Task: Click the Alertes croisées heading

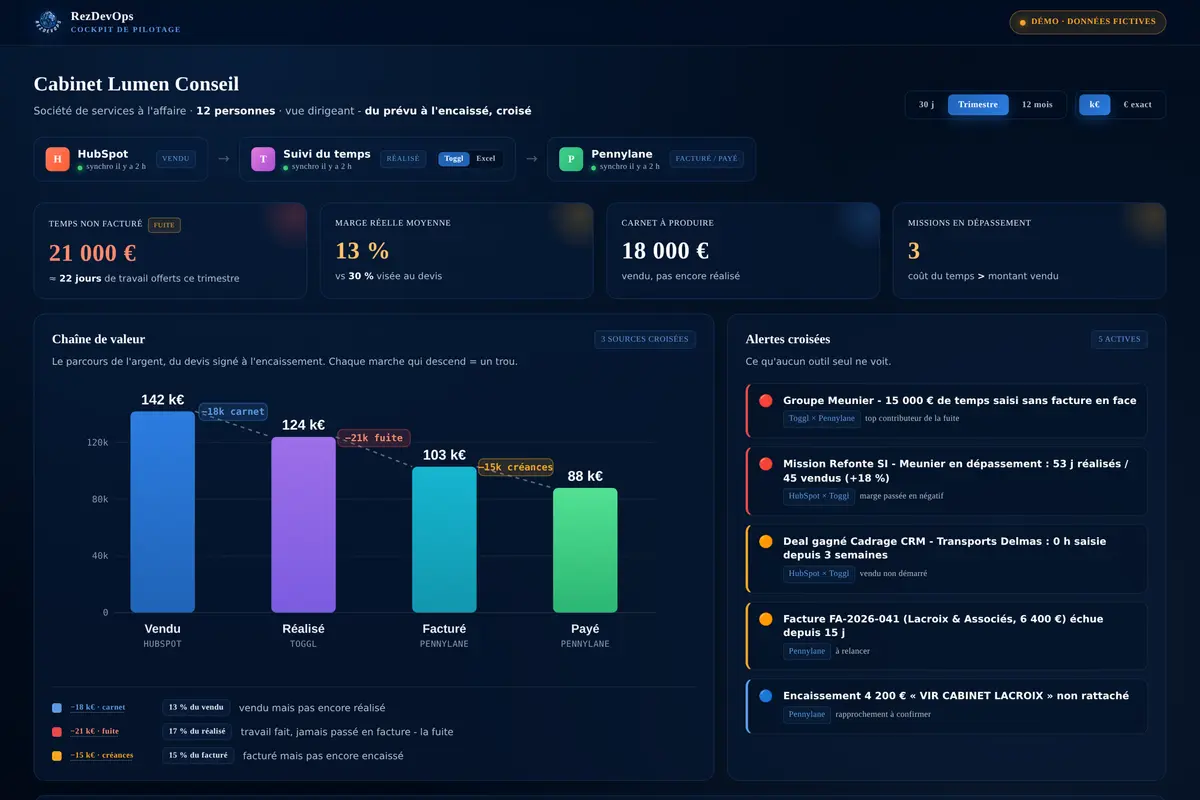Action: [788, 340]
